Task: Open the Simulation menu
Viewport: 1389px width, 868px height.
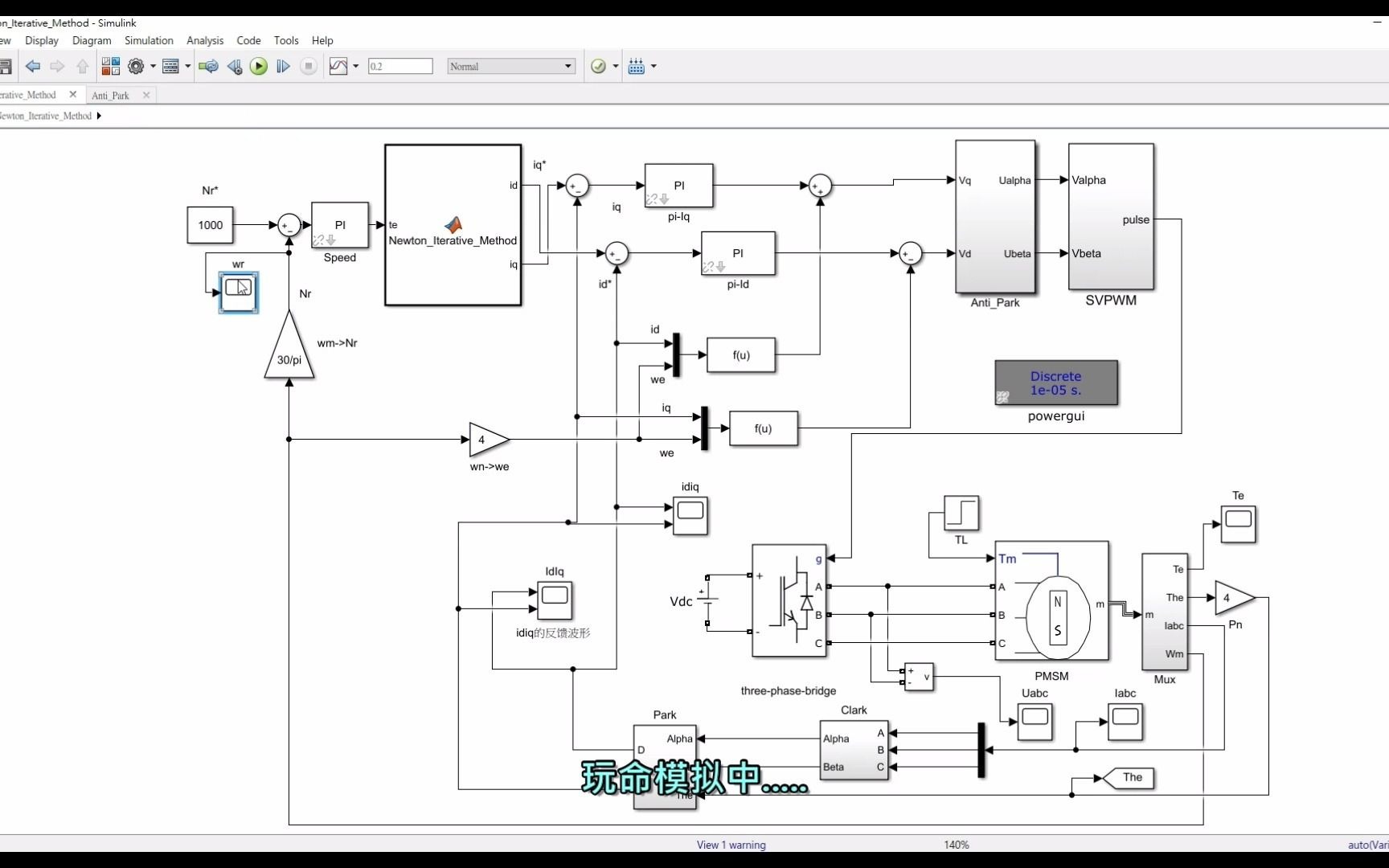Action: point(149,40)
